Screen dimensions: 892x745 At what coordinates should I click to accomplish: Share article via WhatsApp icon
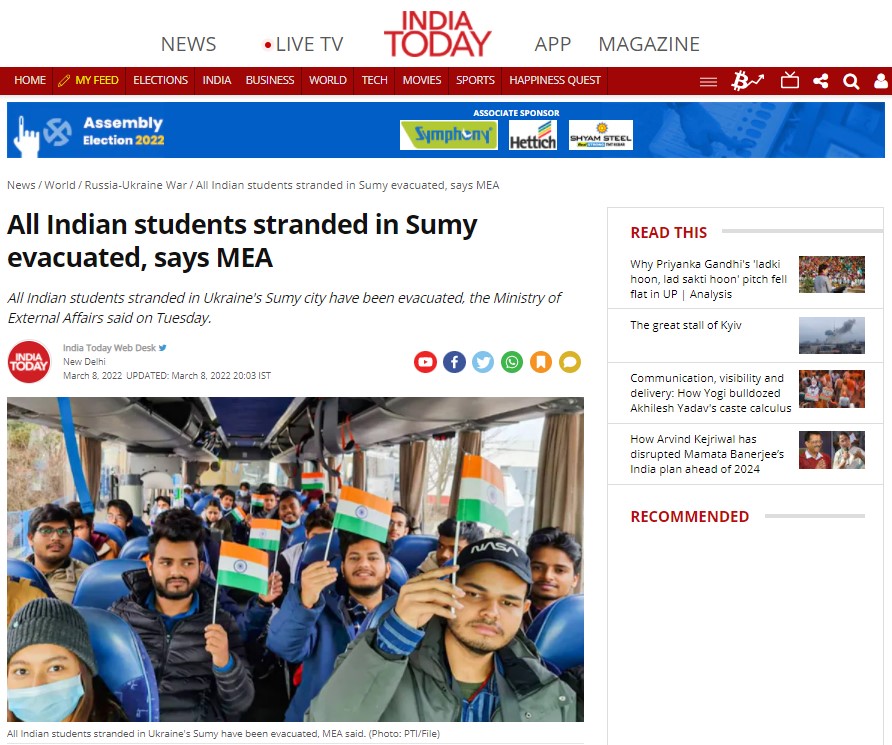click(512, 362)
